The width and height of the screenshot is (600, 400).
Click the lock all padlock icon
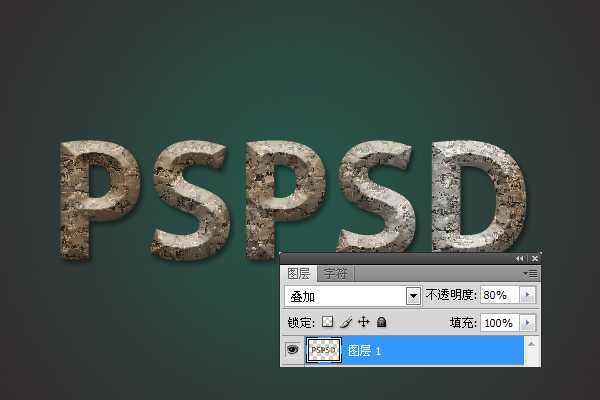[x=381, y=323]
